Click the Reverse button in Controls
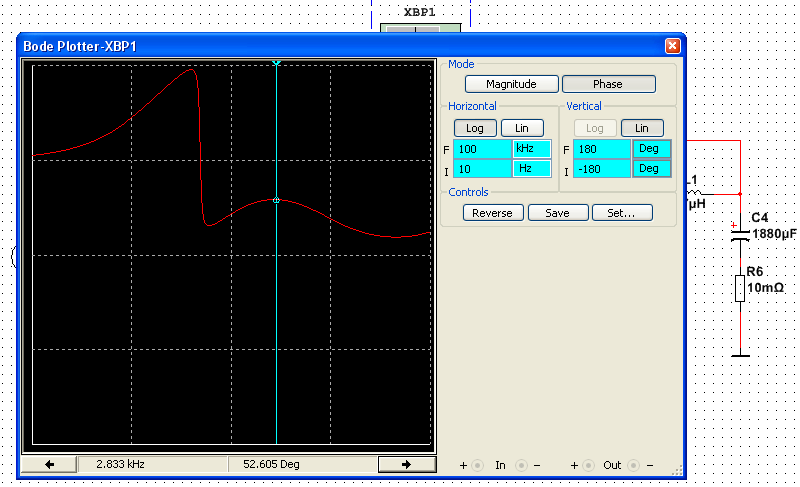The width and height of the screenshot is (800, 487). pyautogui.click(x=493, y=213)
